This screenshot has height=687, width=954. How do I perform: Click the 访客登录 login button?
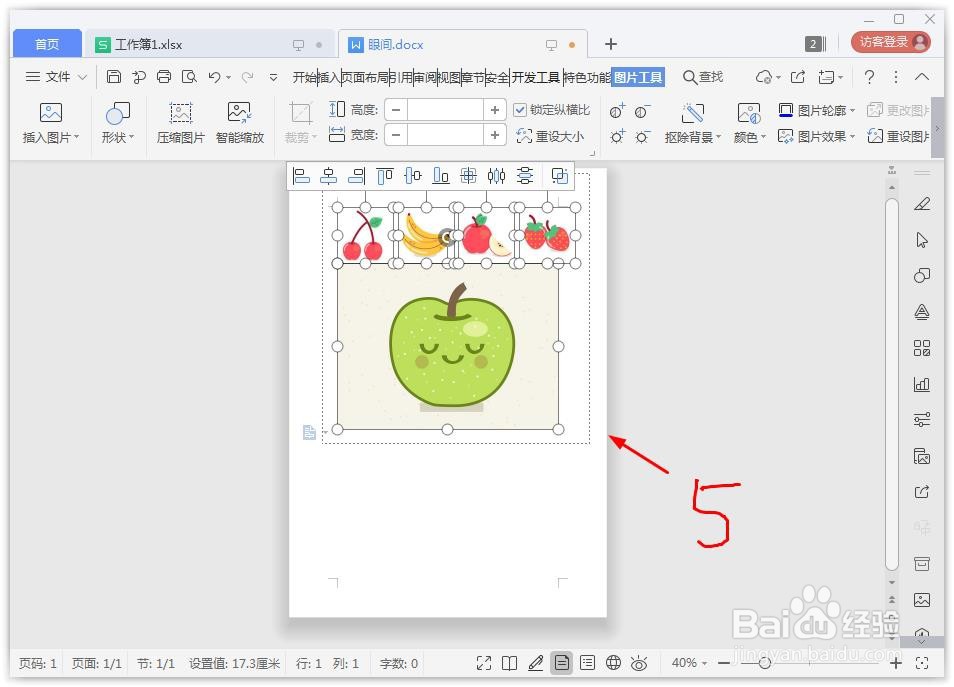click(885, 41)
